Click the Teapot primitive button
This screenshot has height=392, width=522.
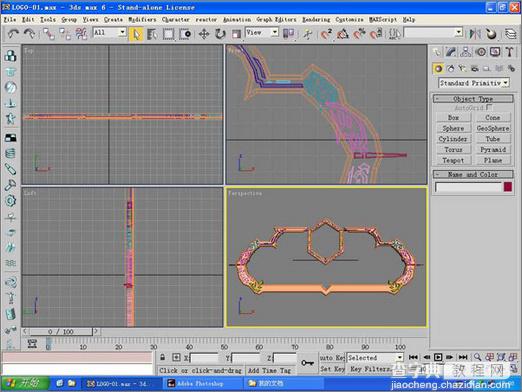pos(453,160)
